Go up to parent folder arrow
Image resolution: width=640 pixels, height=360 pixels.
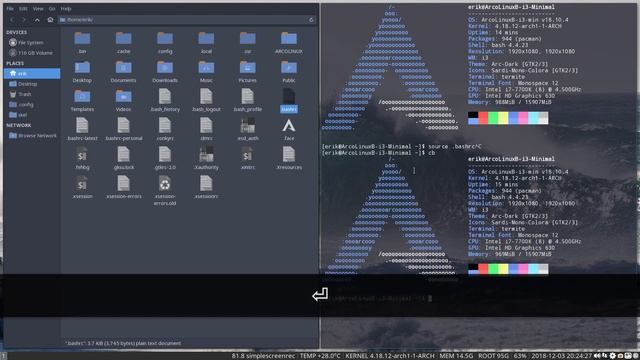(x=37, y=20)
